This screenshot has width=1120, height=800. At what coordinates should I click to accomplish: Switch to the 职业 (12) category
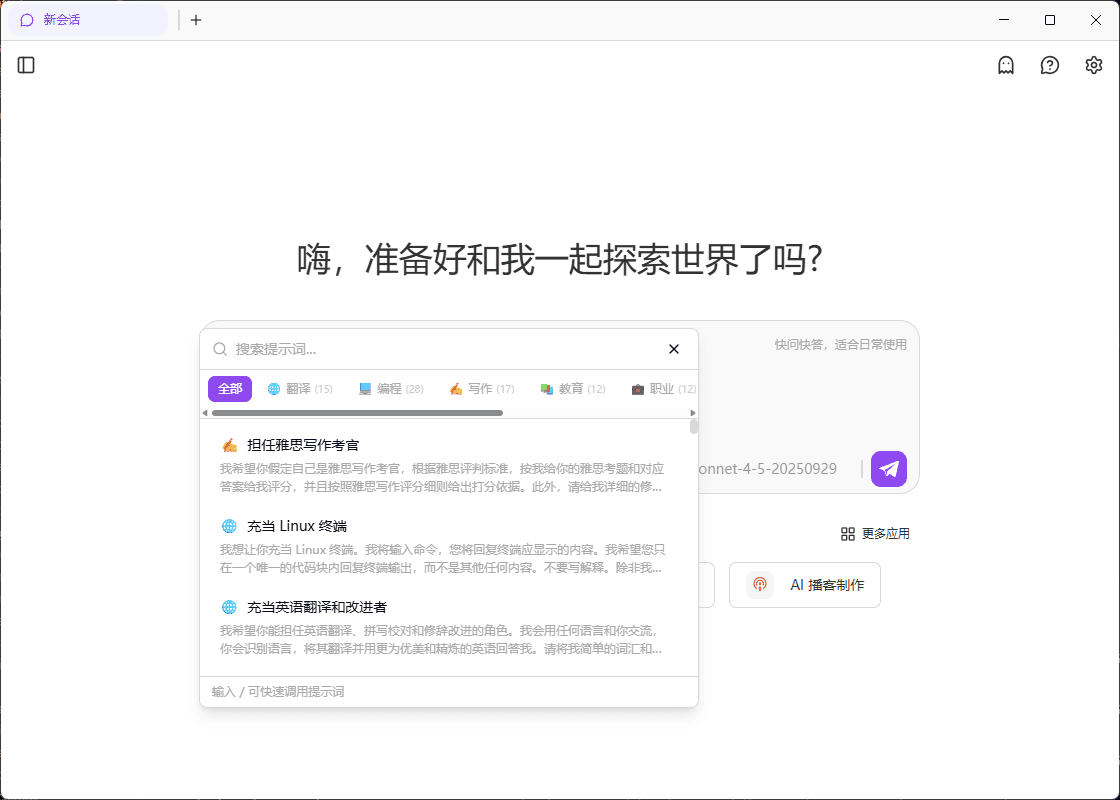664,389
